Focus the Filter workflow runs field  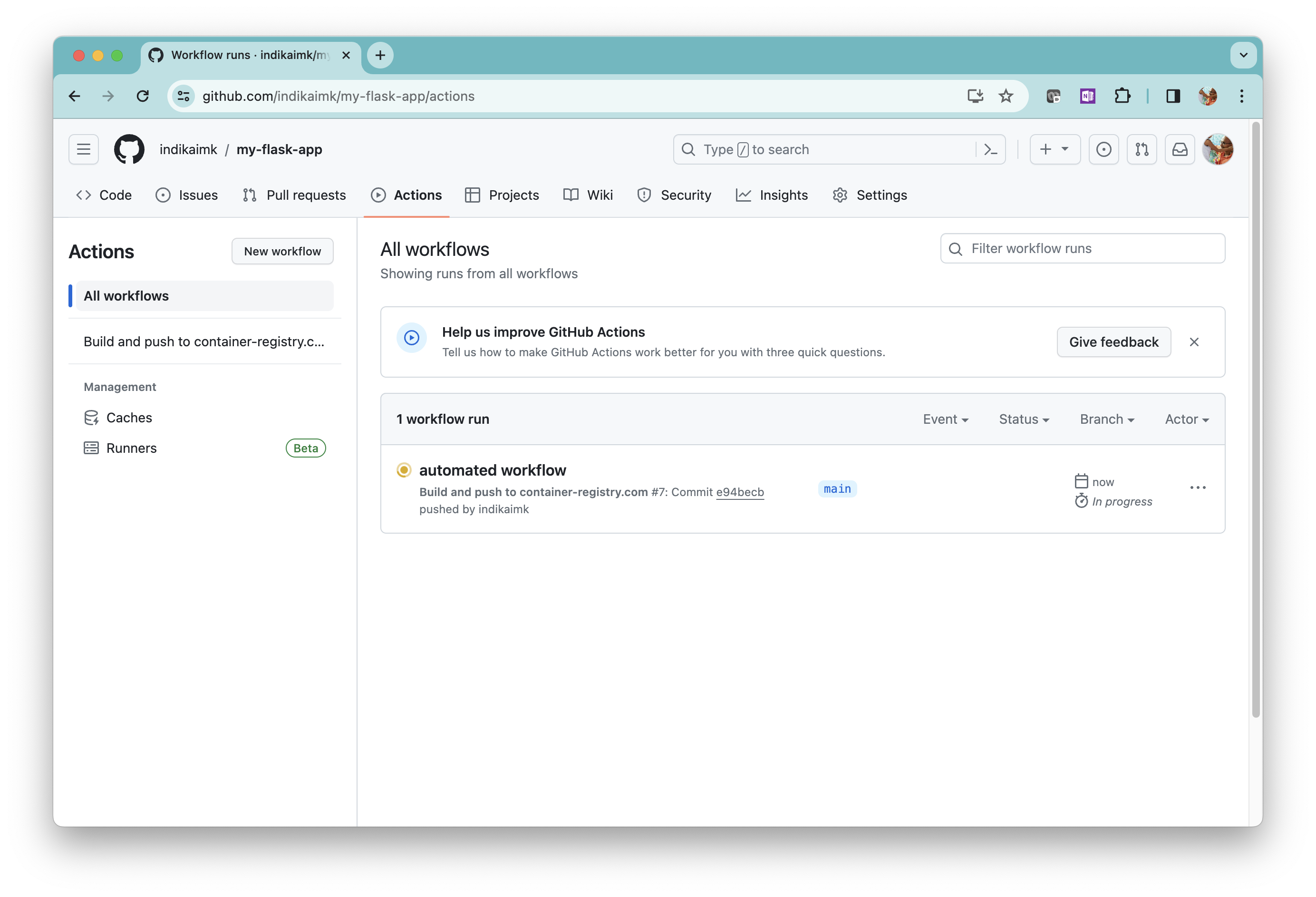[1083, 248]
